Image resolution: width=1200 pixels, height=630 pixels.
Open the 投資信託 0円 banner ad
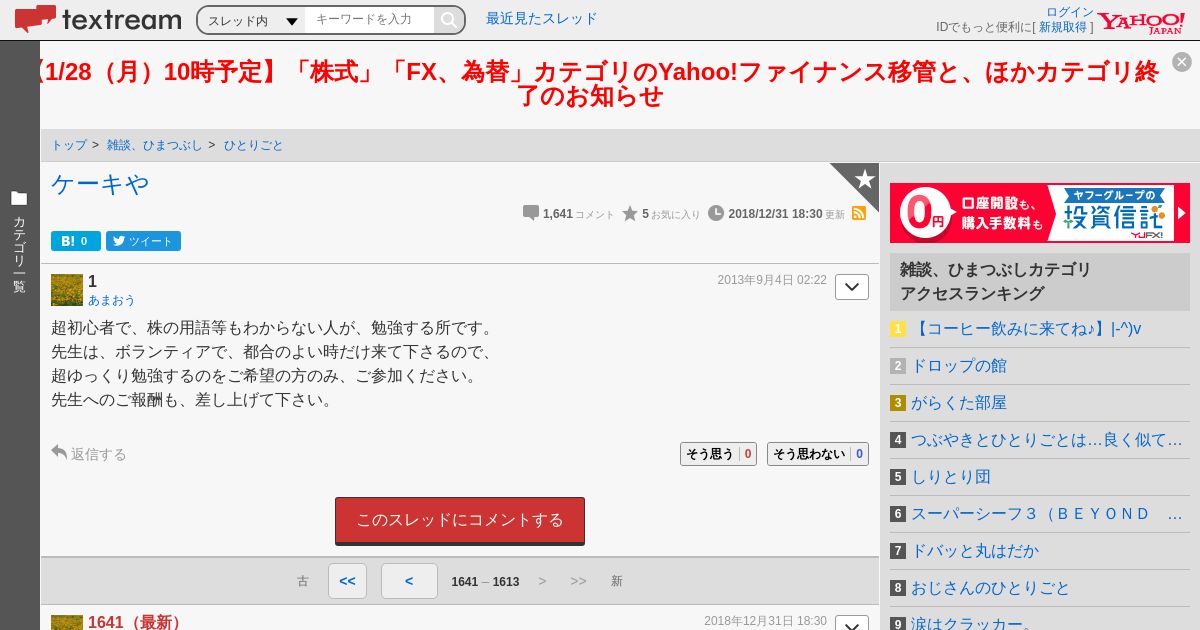(x=1040, y=213)
